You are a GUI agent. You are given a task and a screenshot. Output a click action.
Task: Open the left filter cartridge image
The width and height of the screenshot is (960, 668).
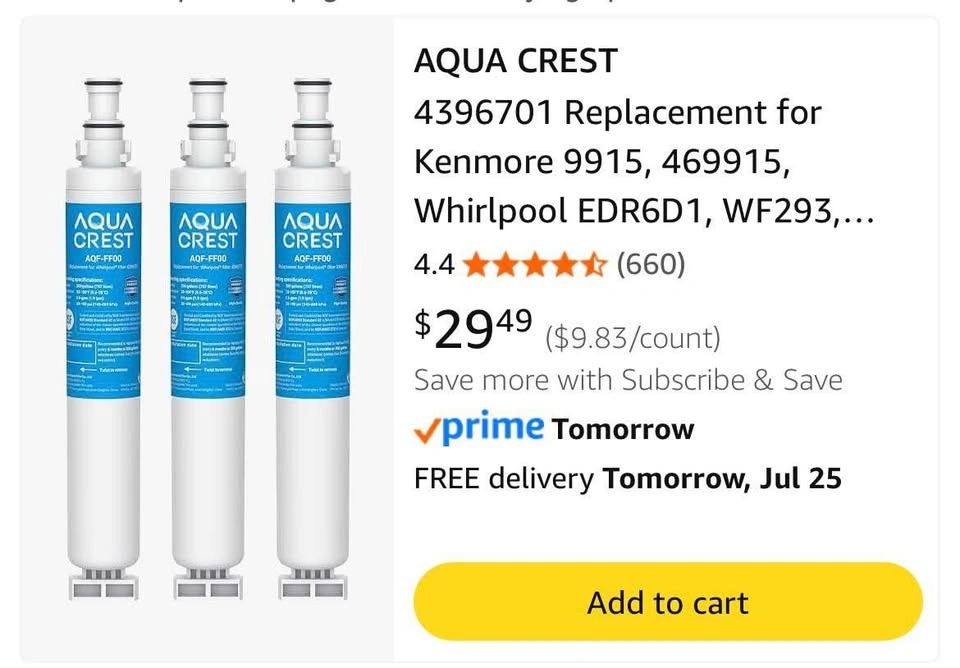[x=103, y=339]
